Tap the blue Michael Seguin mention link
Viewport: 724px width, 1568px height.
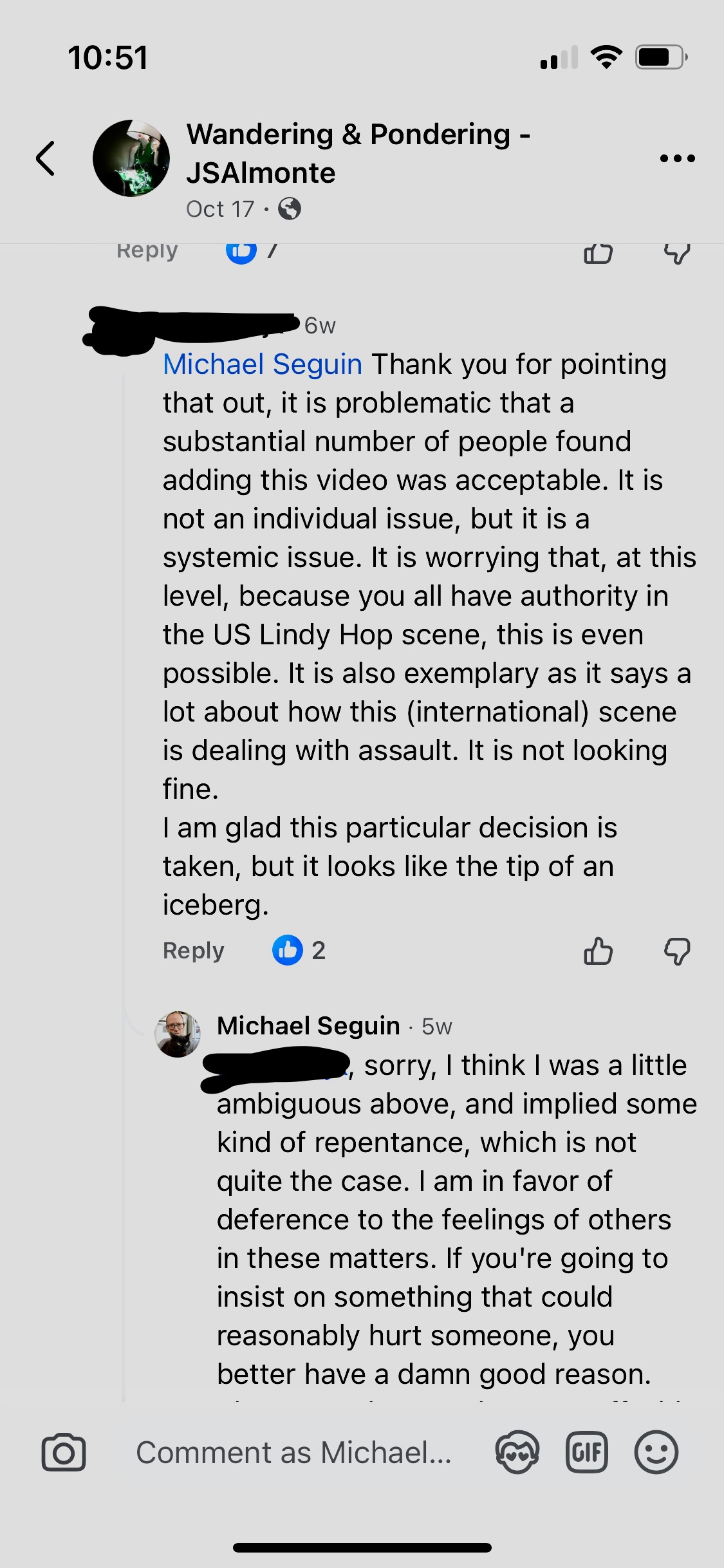[263, 364]
